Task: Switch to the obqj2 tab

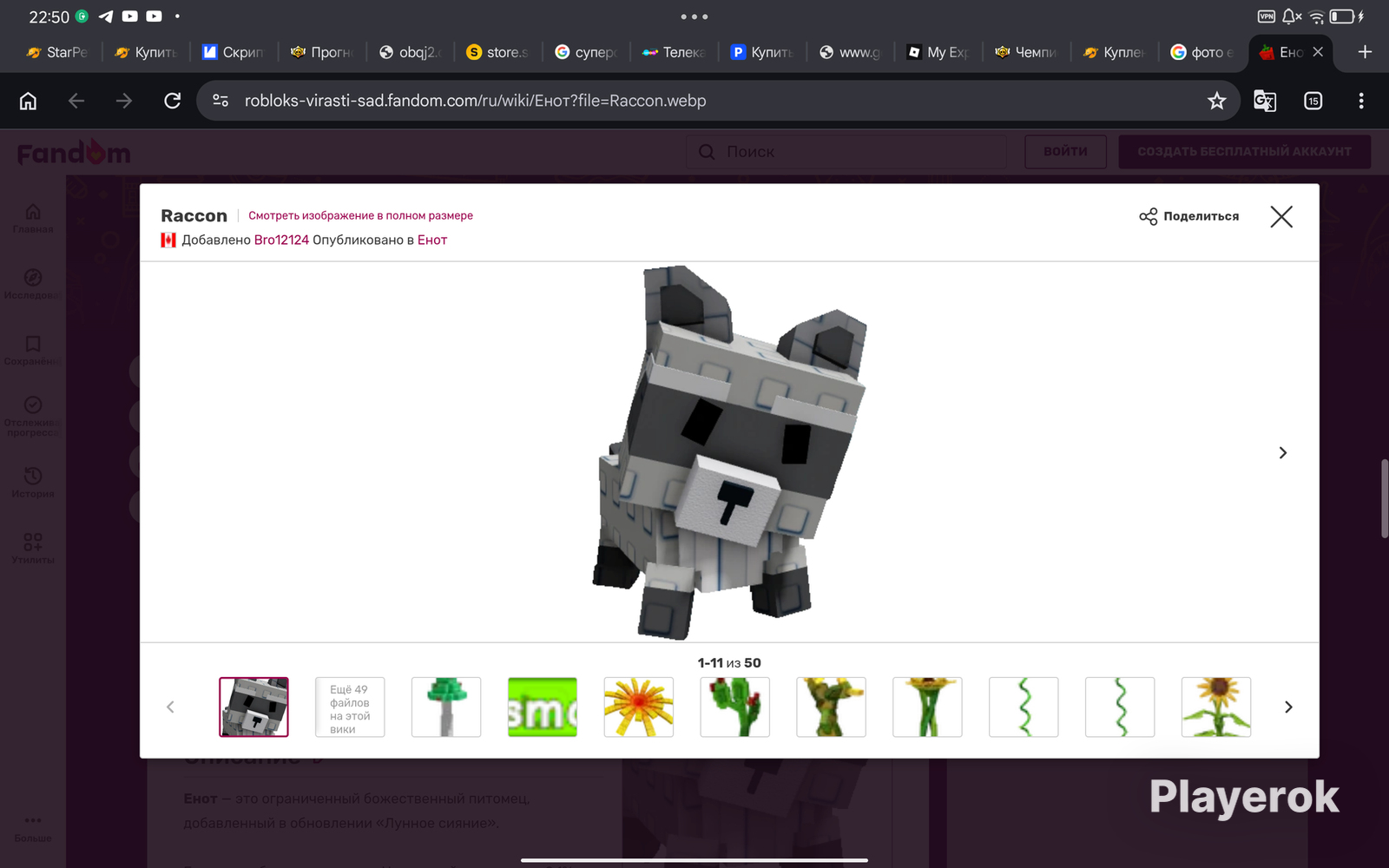Action: coord(410,52)
